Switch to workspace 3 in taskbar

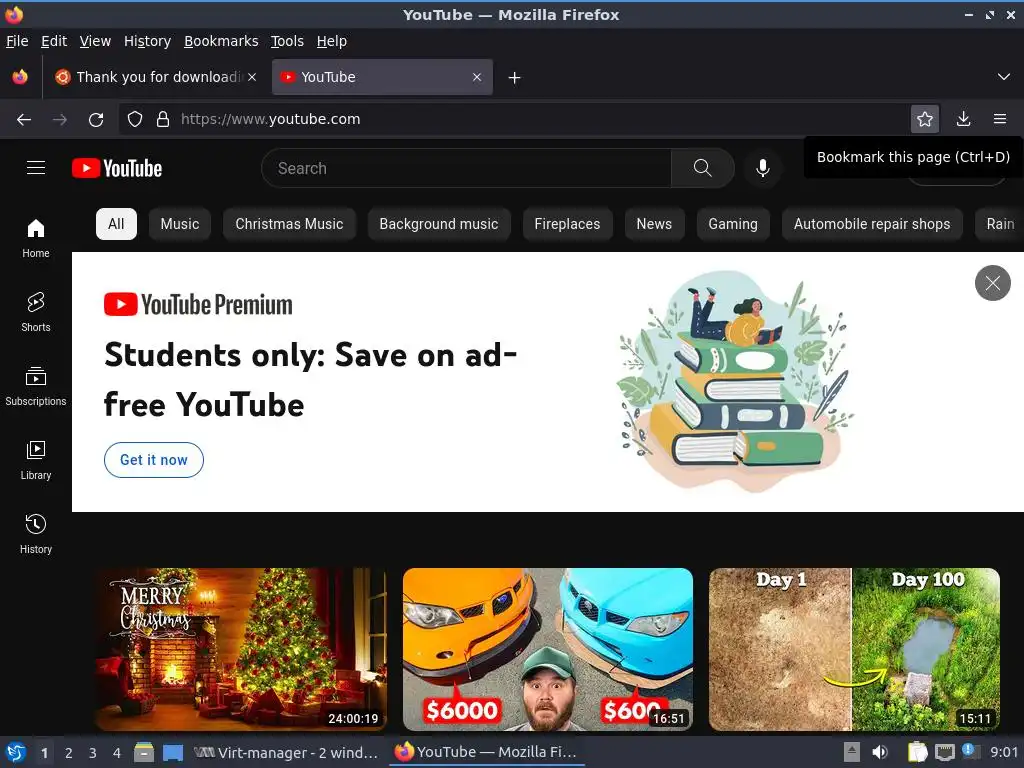[x=93, y=753]
